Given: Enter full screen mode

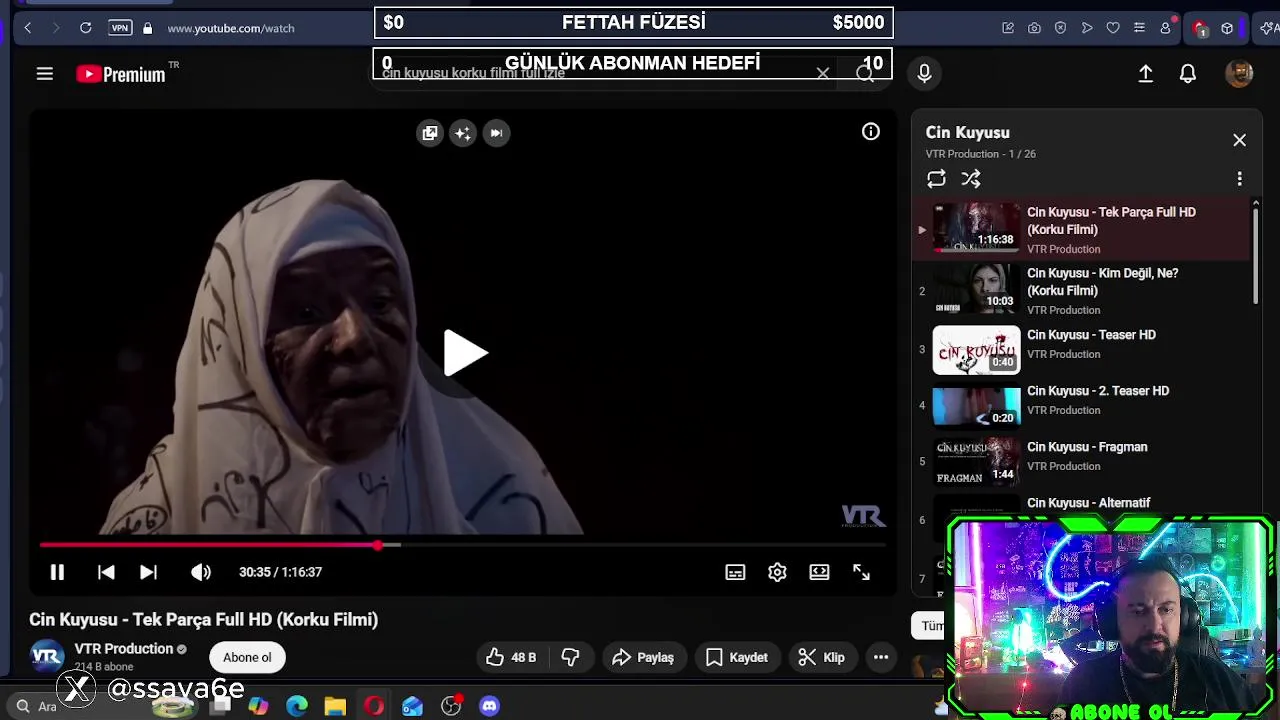Looking at the screenshot, I should pos(861,572).
